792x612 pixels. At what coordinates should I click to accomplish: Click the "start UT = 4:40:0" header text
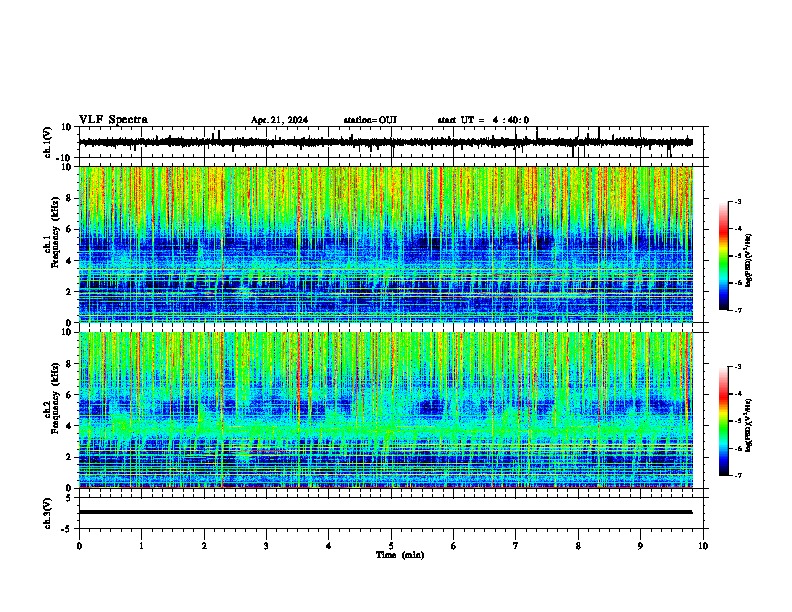click(x=483, y=120)
